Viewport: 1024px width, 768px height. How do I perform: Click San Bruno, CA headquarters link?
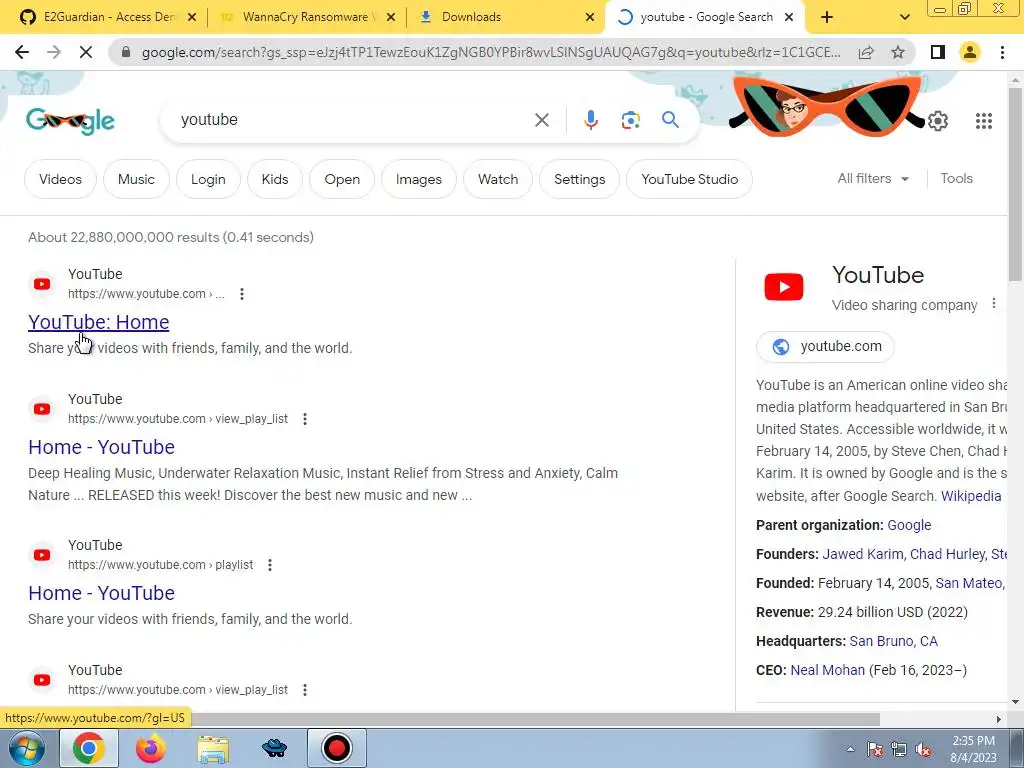[893, 641]
